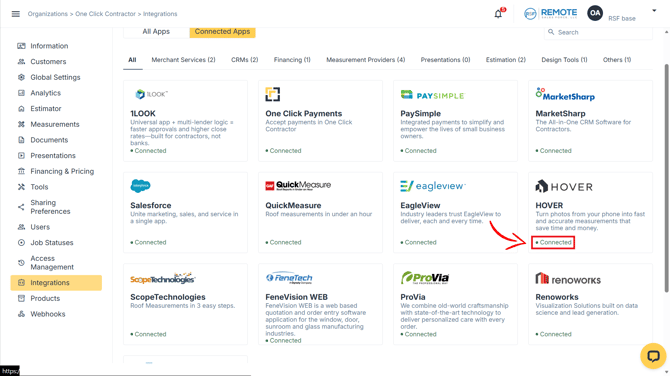Select the All category filter tab
670x376 pixels.
[132, 60]
